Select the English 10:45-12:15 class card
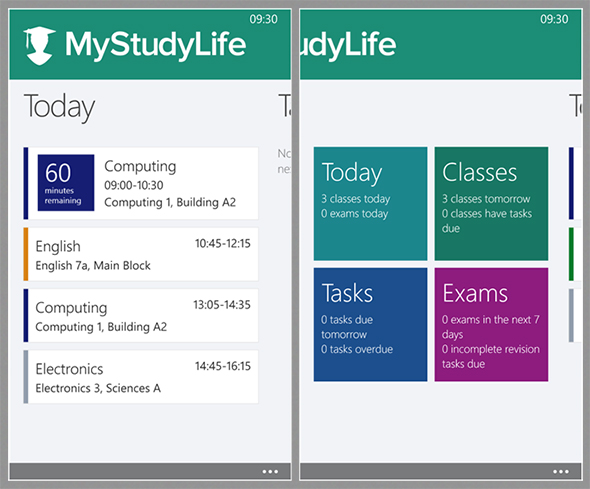The height and width of the screenshot is (489, 590). point(141,254)
